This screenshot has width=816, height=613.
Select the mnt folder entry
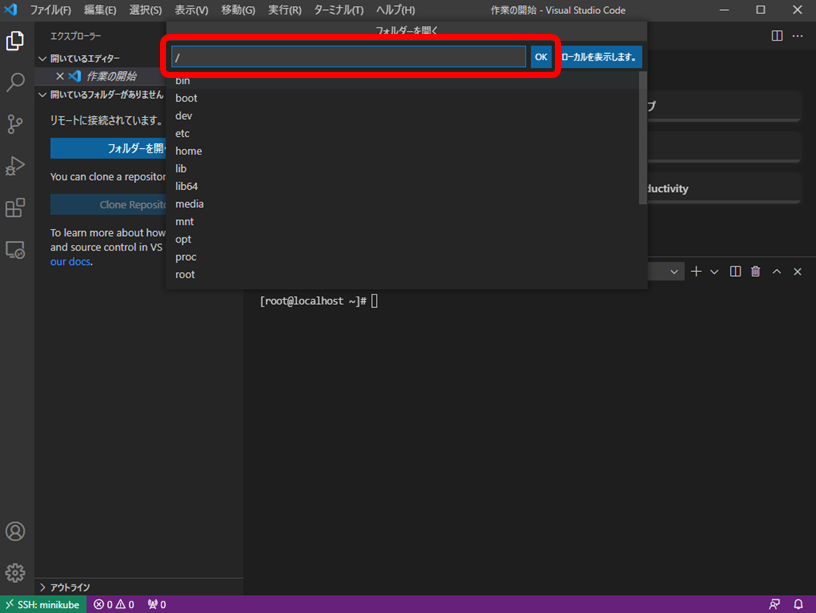tap(402, 222)
